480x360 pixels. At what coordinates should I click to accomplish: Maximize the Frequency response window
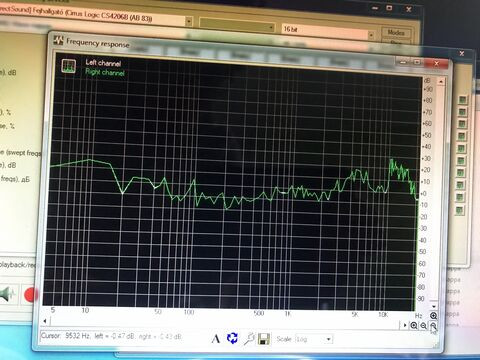coord(417,62)
